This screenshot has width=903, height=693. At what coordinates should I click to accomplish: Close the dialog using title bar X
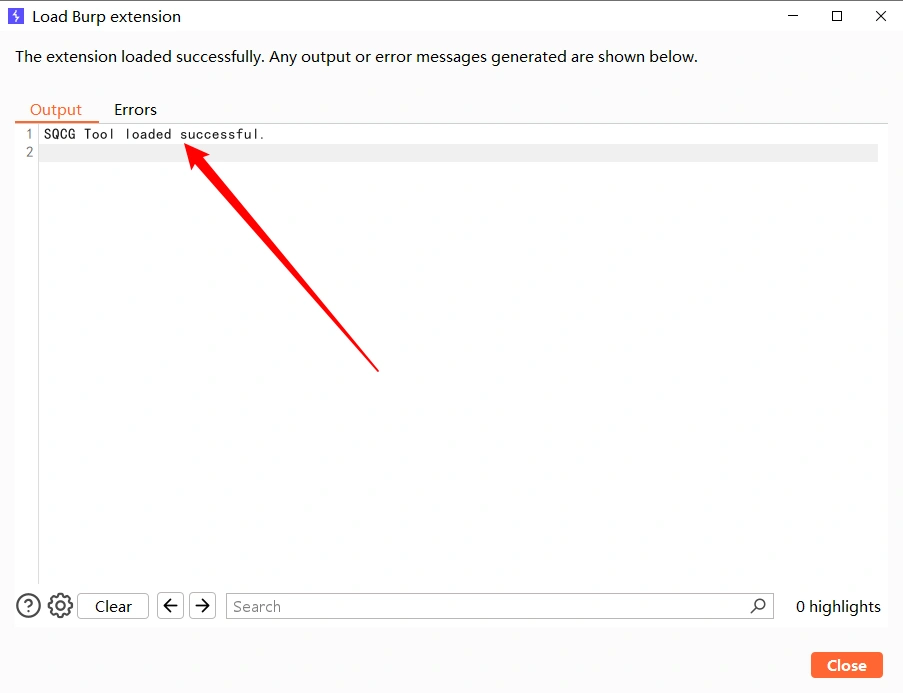click(x=880, y=16)
